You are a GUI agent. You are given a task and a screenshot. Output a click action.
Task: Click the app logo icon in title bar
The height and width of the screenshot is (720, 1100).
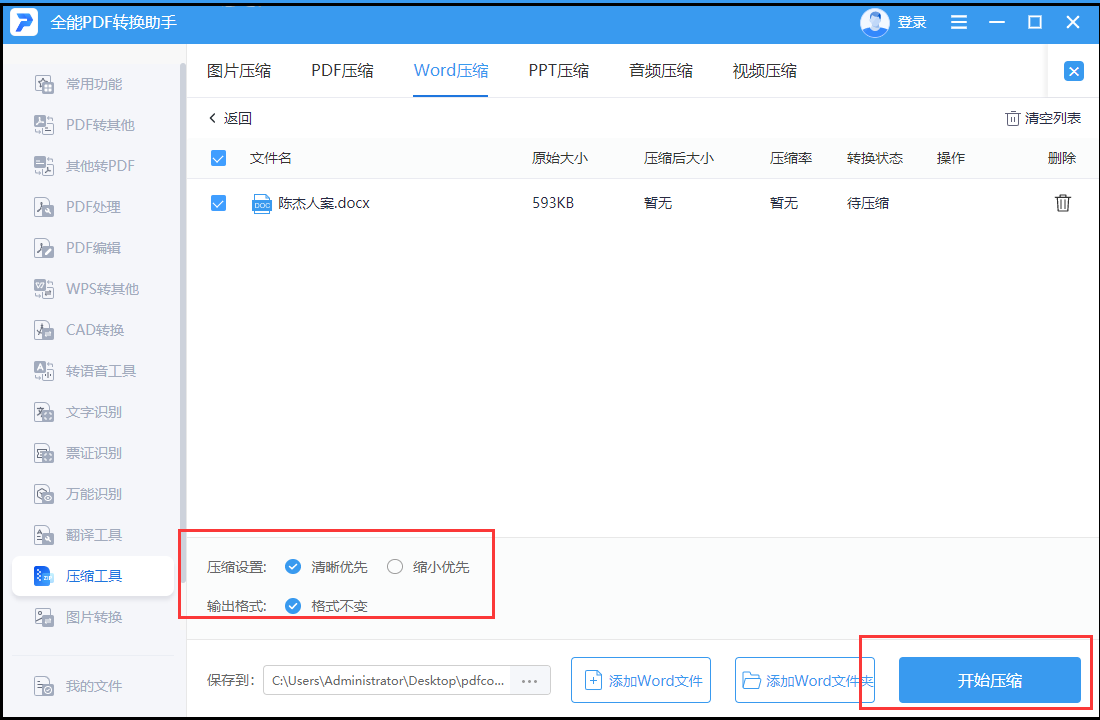24,22
